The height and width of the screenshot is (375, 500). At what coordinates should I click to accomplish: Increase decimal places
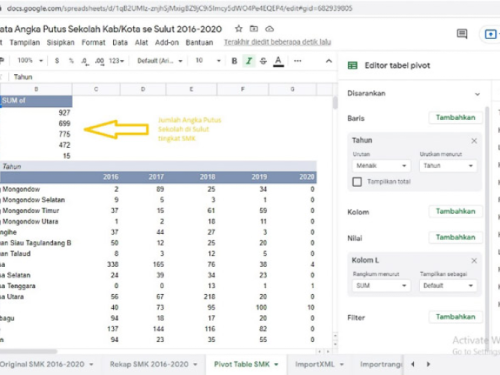(99, 61)
